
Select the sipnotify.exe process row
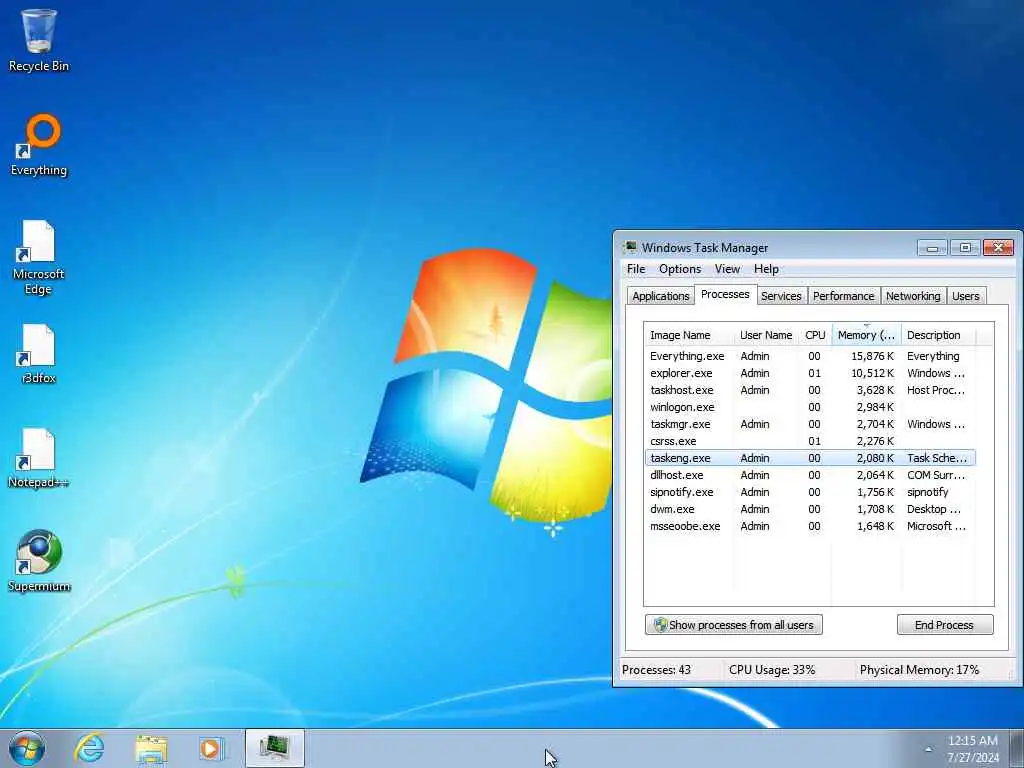[810, 492]
